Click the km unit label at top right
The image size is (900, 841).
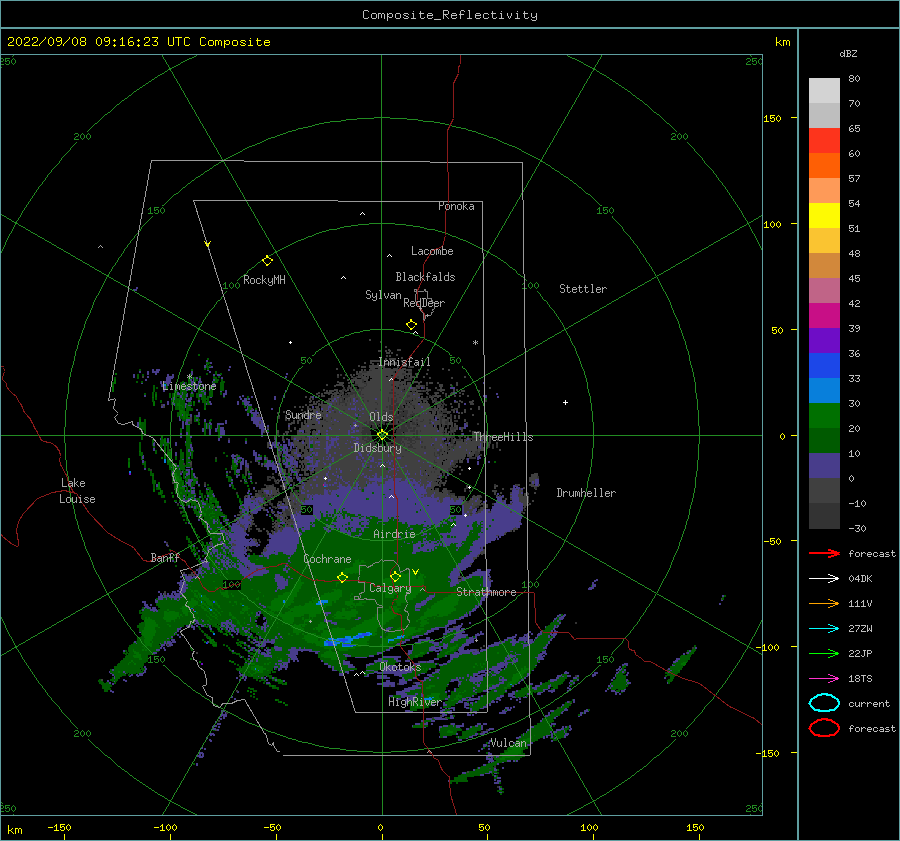782,42
